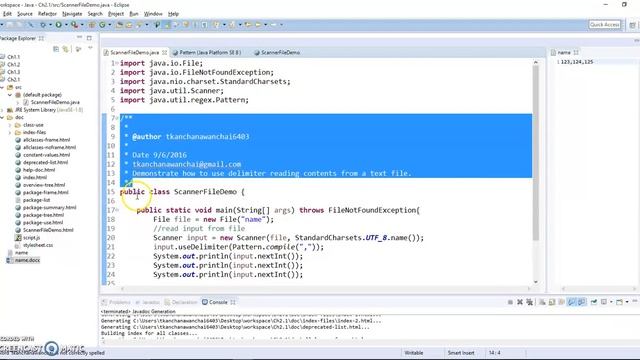Toggle Word Wrap in Console toolbar

[x=562, y=302]
